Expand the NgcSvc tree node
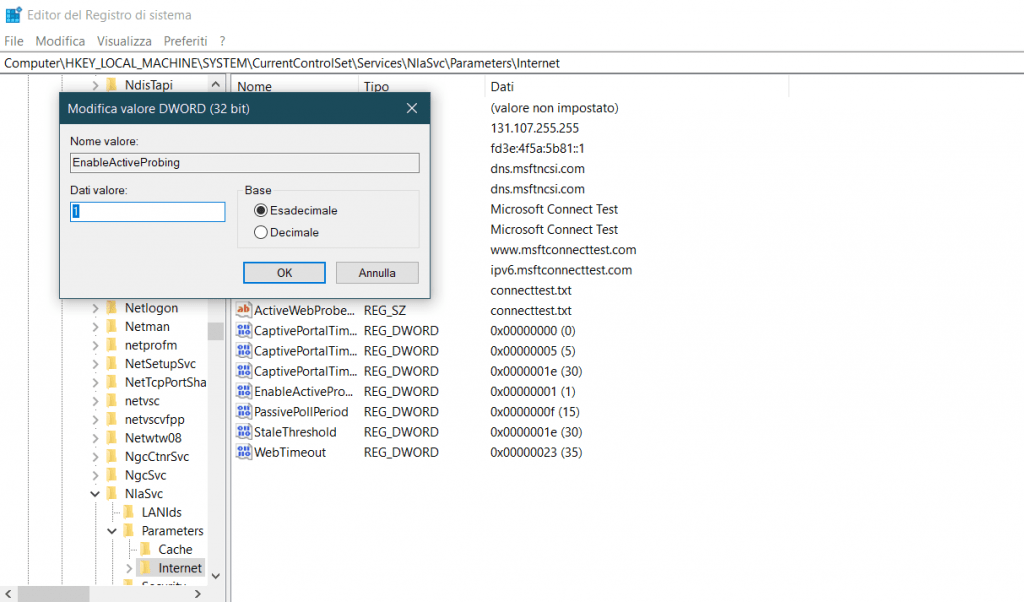The height and width of the screenshot is (602, 1024). click(x=95, y=475)
